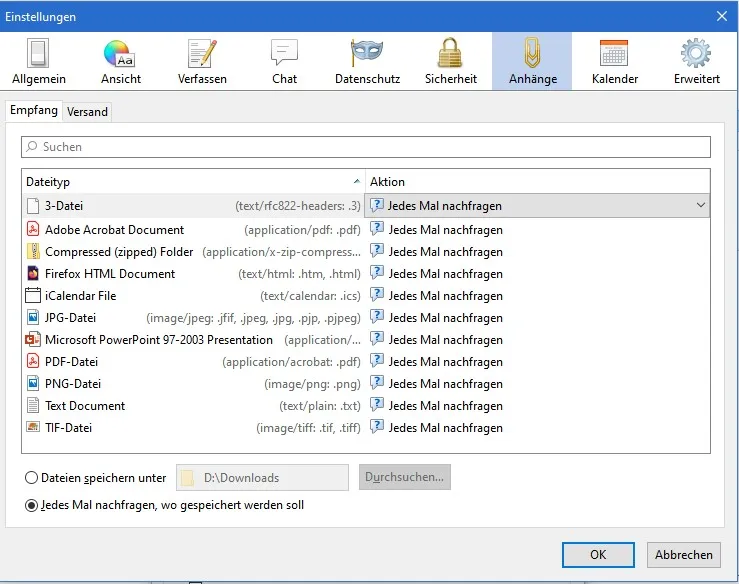The height and width of the screenshot is (584, 739).
Task: Select the PNG-Datei label
Action: (73, 384)
